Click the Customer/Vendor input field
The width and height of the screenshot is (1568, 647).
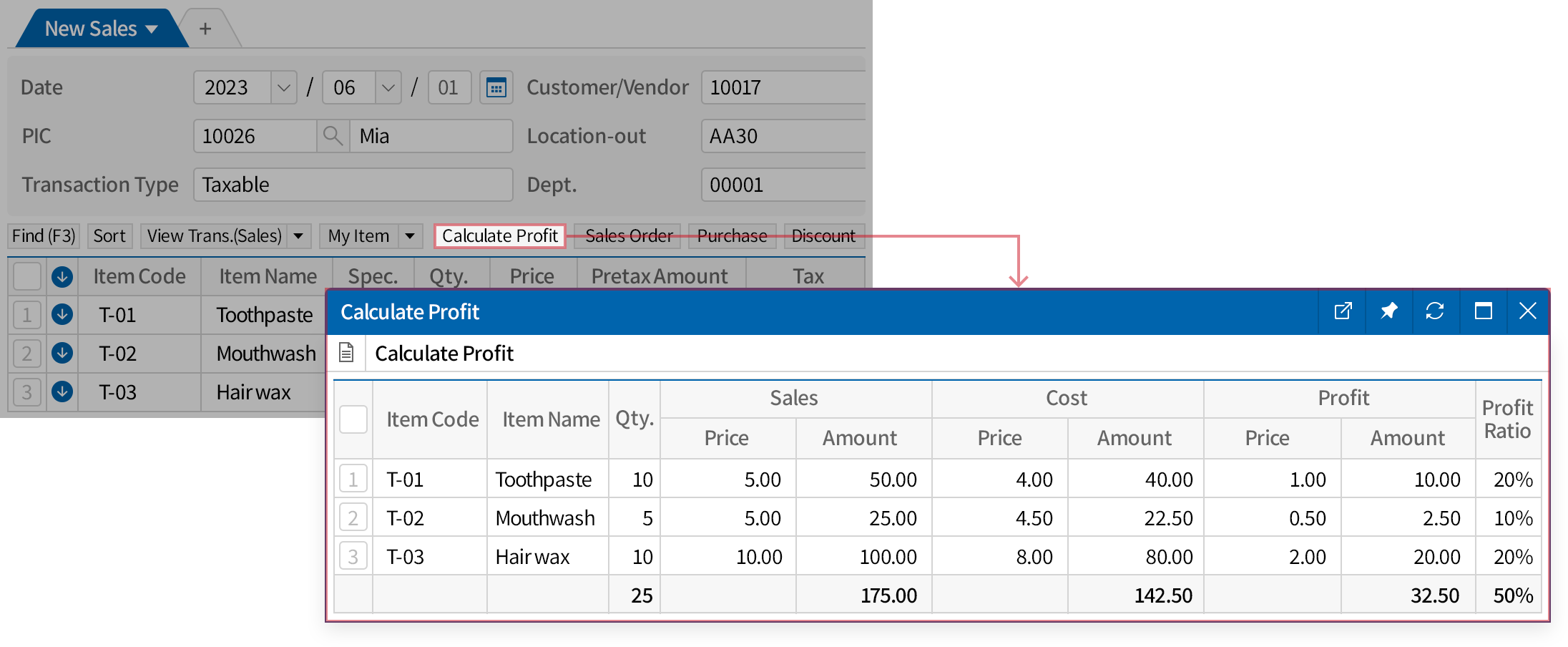(x=783, y=87)
